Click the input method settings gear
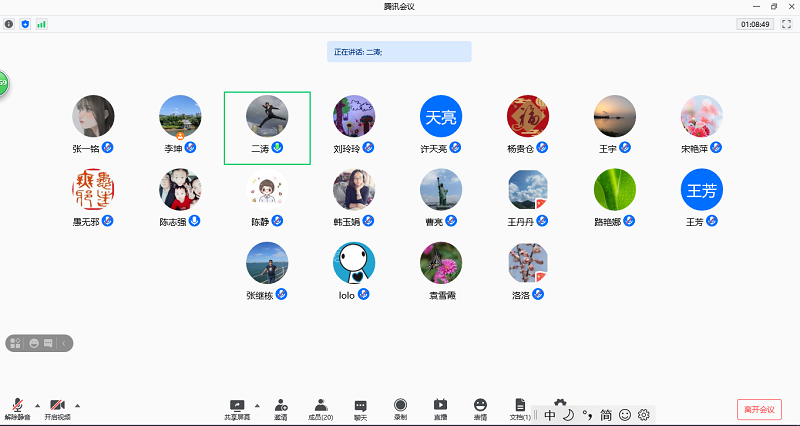The image size is (800, 426). click(x=643, y=414)
